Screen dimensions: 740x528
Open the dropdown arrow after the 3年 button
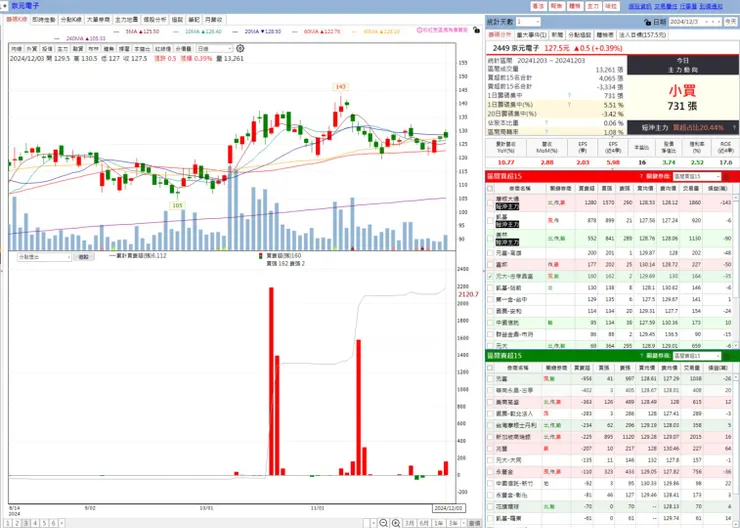463,523
